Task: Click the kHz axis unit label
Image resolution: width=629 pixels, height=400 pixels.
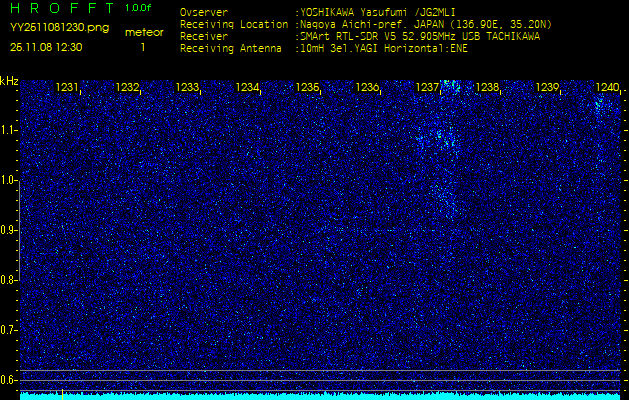Action: (x=9, y=81)
